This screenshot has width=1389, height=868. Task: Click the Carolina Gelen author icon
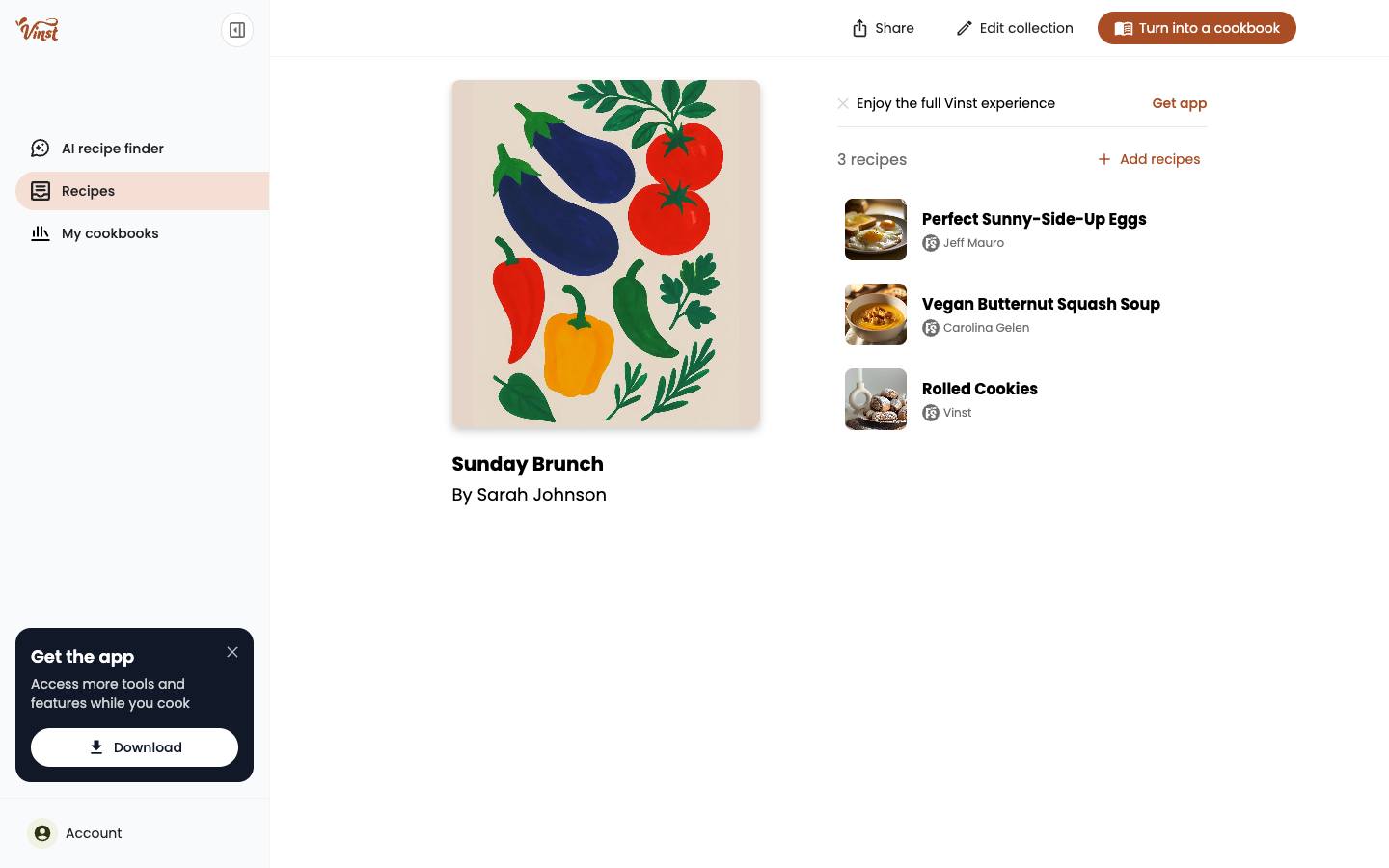(931, 328)
